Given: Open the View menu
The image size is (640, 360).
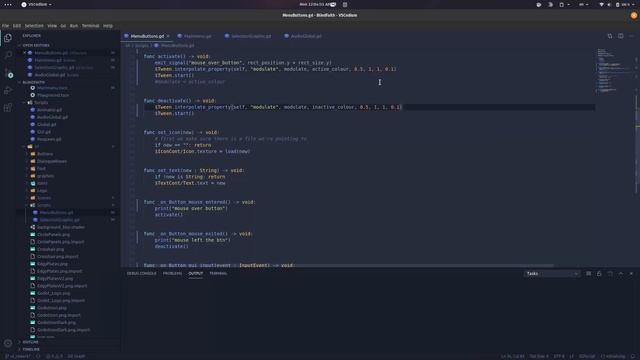Looking at the screenshot, I should coord(52,26).
